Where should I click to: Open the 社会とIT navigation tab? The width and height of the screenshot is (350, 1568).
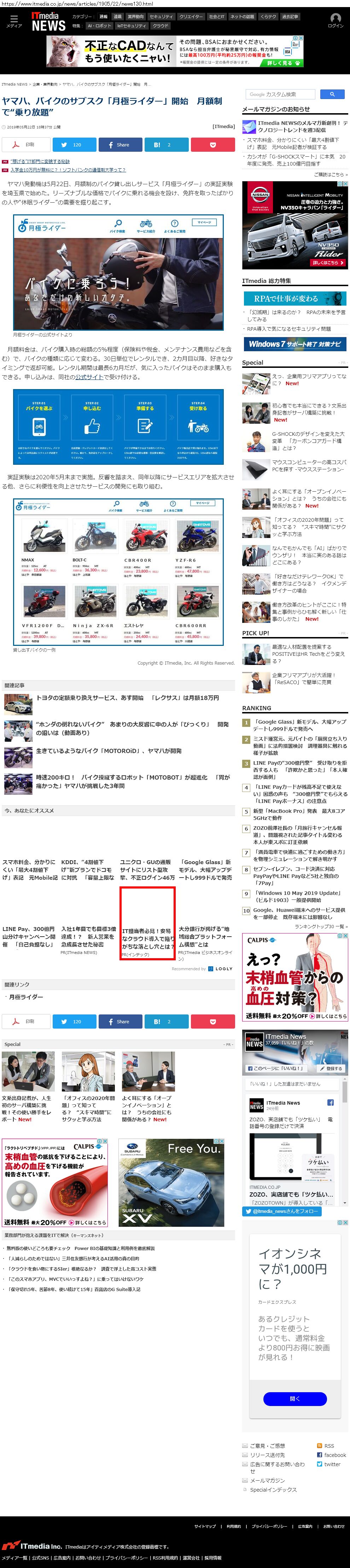point(217,17)
